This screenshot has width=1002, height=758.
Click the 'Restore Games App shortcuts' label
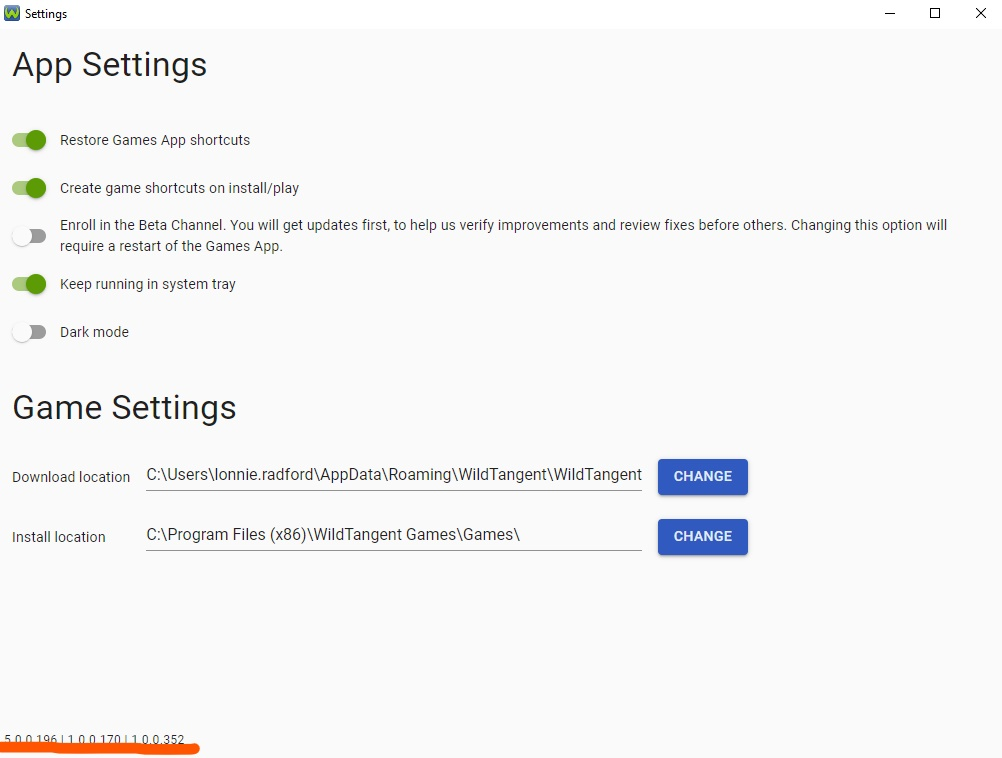(155, 140)
